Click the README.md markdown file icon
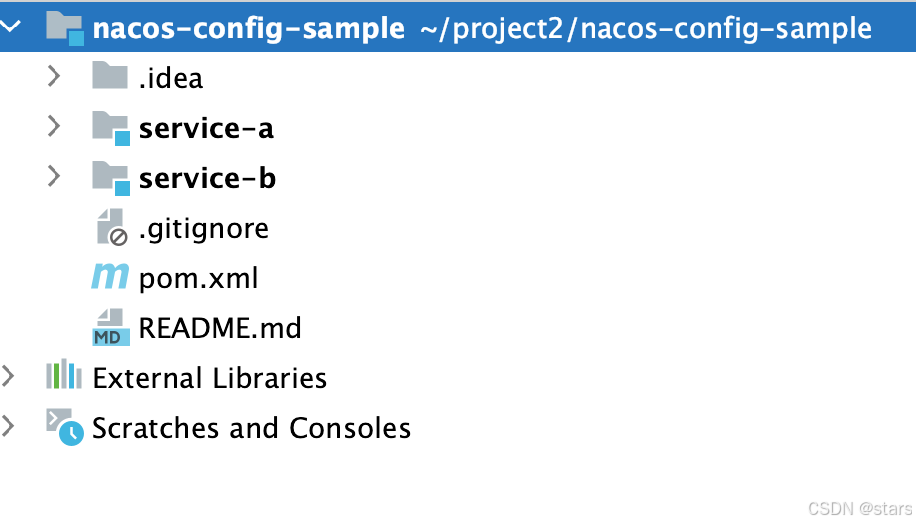The image size is (916, 524). point(110,327)
